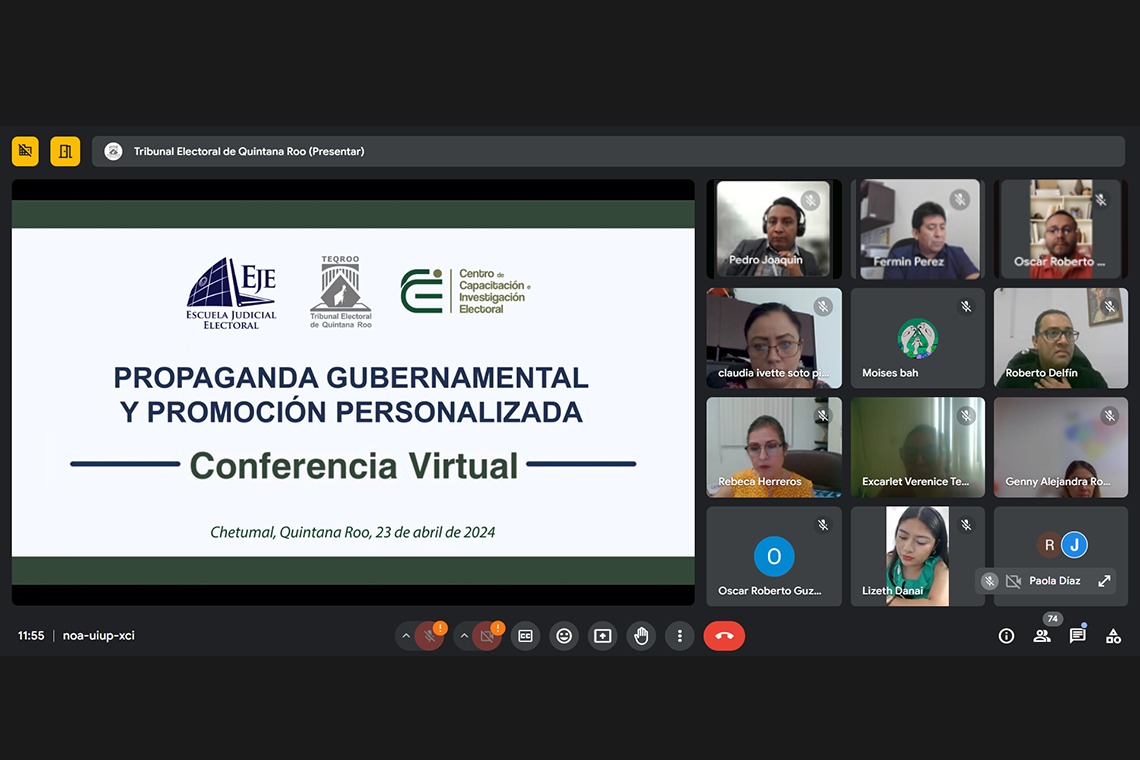The image size is (1140, 760).
Task: Turn on closed captions
Action: [x=525, y=636]
